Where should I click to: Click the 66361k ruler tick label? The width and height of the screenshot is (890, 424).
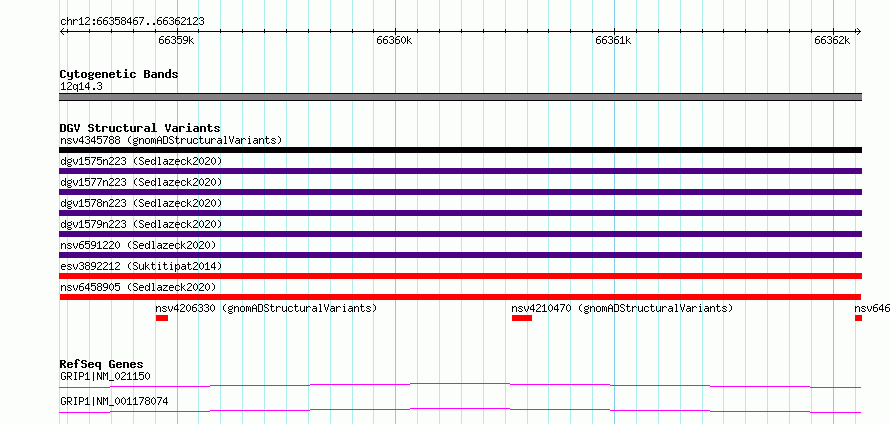click(613, 40)
